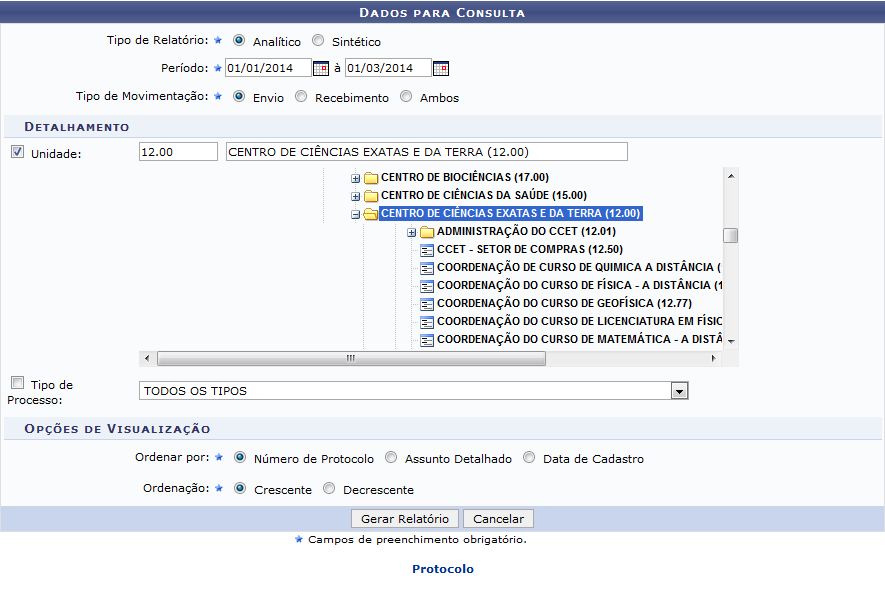Click the Química a Distância unit icon
This screenshot has height=590, width=885.
pos(427,268)
